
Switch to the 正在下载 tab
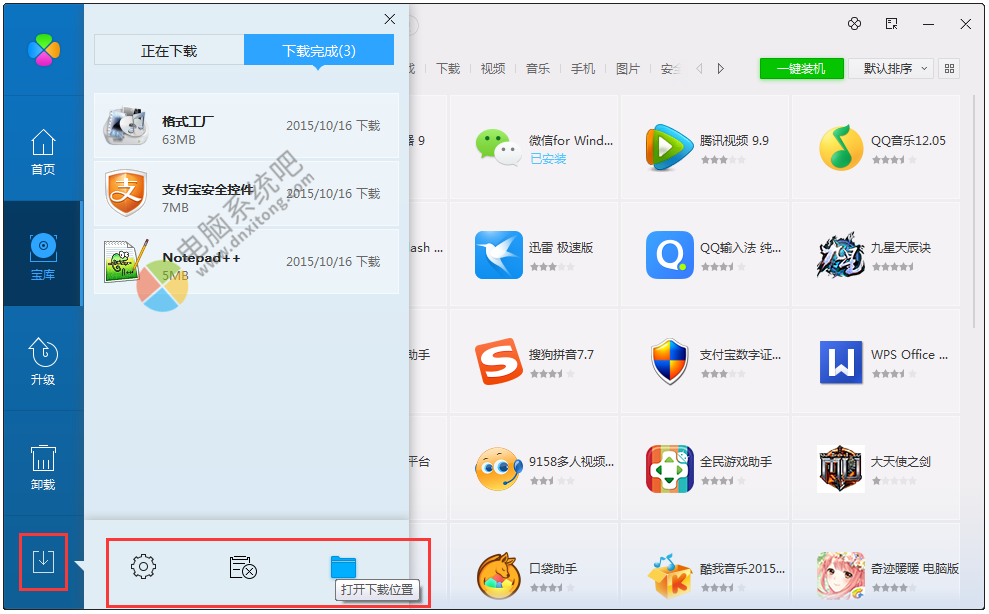[x=169, y=50]
